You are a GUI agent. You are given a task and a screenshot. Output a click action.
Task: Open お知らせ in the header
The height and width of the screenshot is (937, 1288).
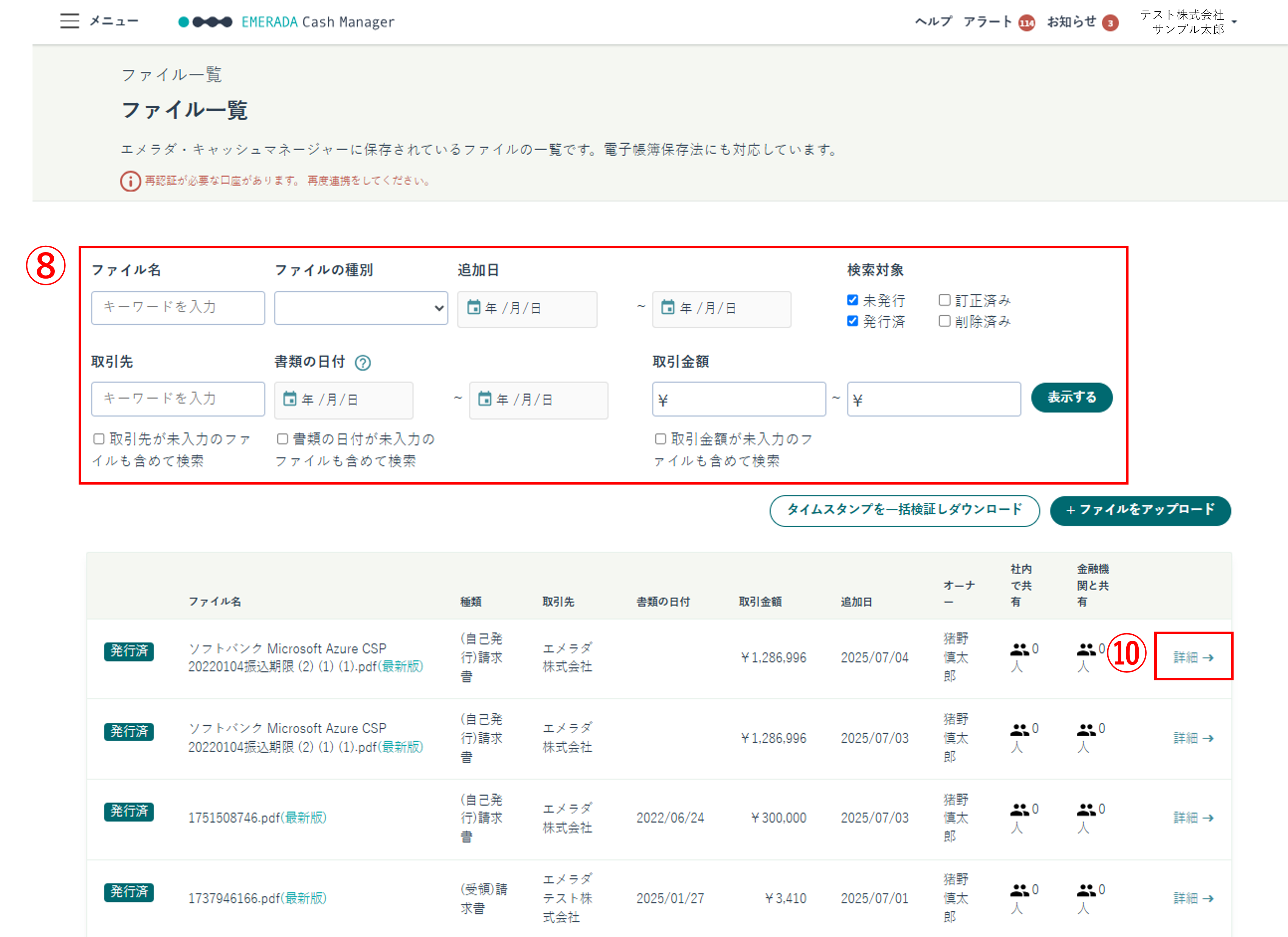point(1071,22)
